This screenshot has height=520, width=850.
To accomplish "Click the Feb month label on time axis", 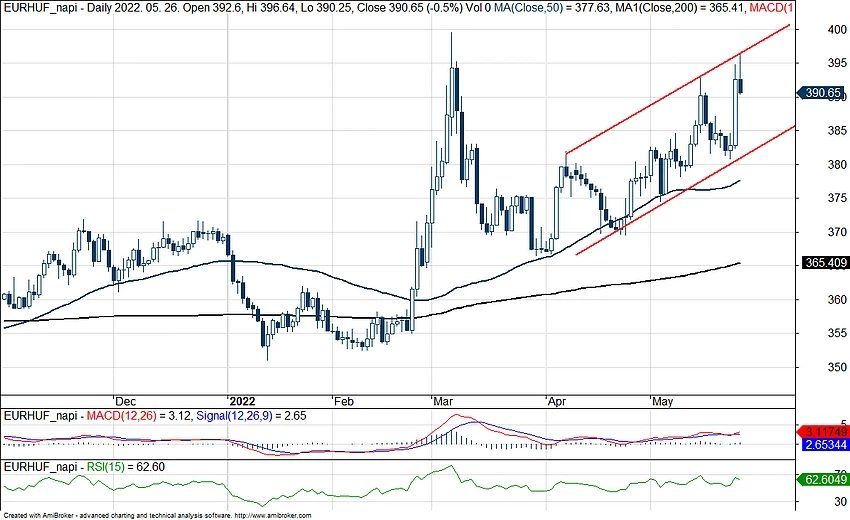I will pos(344,401).
